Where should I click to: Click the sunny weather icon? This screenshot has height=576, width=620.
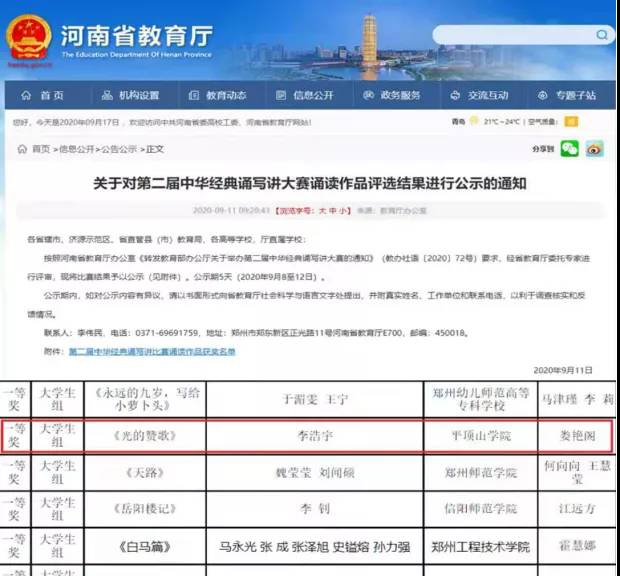pyautogui.click(x=474, y=121)
